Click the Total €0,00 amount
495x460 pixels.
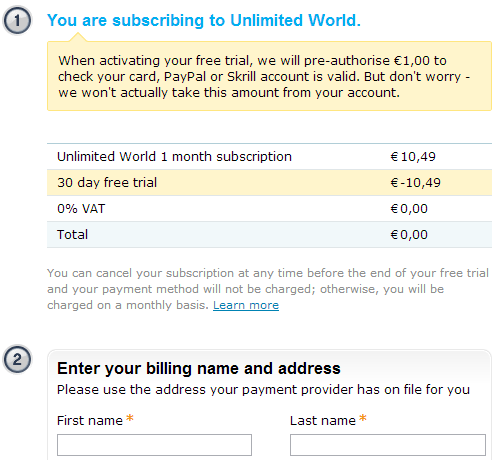[x=409, y=235]
